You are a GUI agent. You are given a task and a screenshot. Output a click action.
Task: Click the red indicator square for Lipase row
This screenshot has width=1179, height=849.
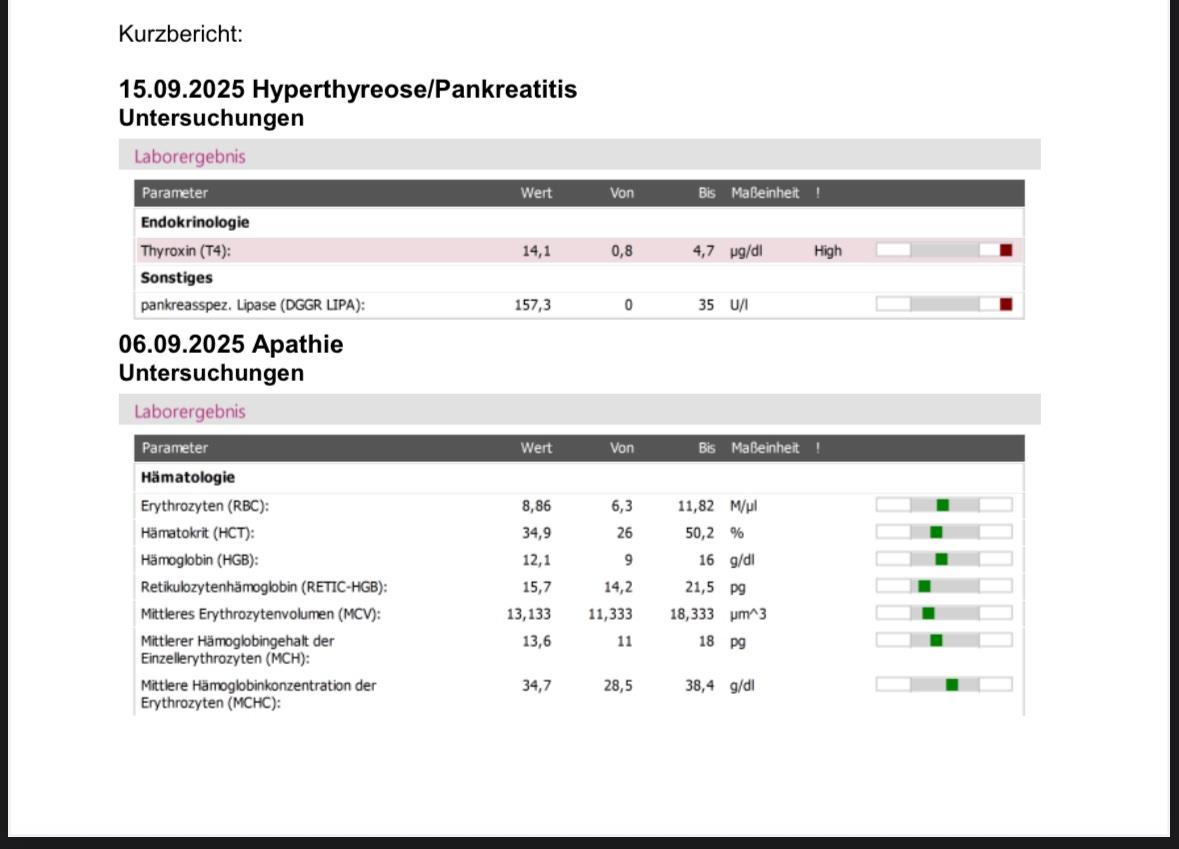1006,305
